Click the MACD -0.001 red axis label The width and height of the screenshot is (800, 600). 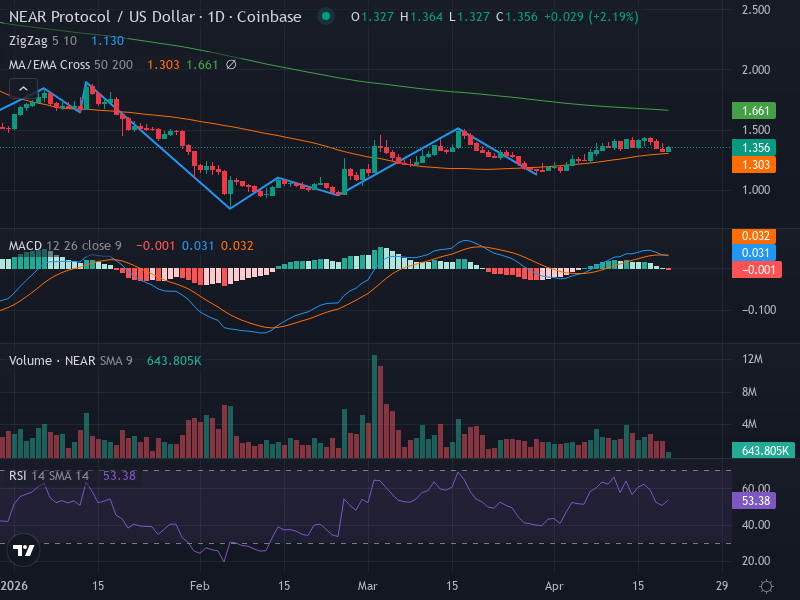click(757, 270)
